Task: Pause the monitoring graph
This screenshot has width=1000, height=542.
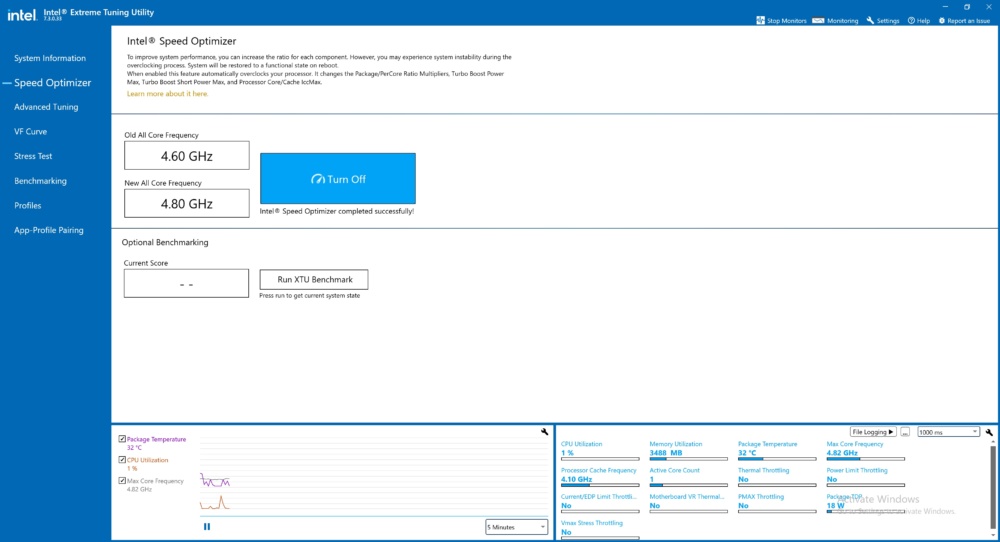Action: tap(207, 527)
